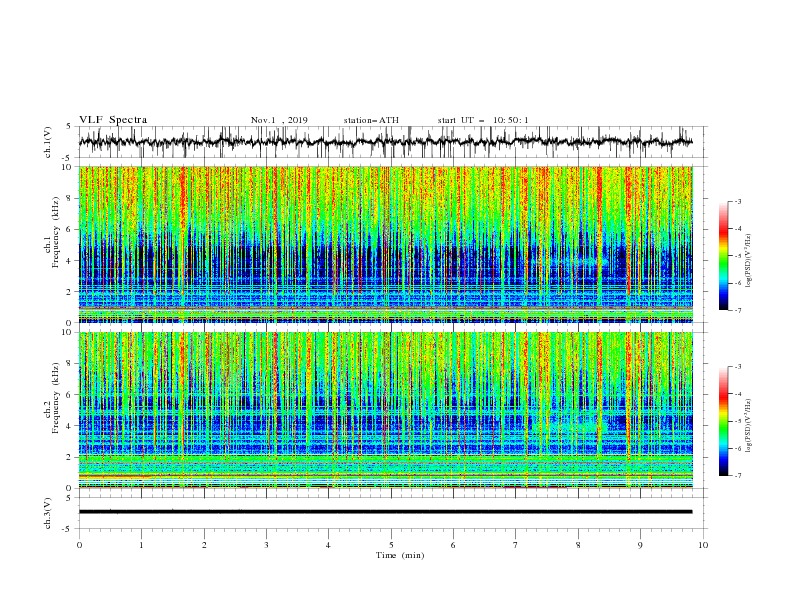Click the "Time (min)" x-axis label
The height and width of the screenshot is (612, 792).
coord(400,555)
